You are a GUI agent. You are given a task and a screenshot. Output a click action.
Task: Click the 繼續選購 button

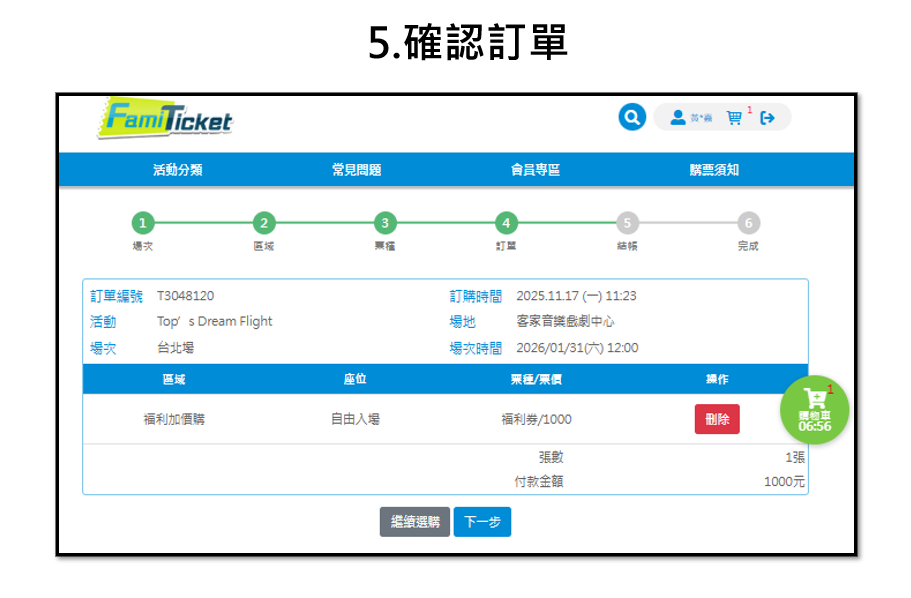tap(415, 522)
